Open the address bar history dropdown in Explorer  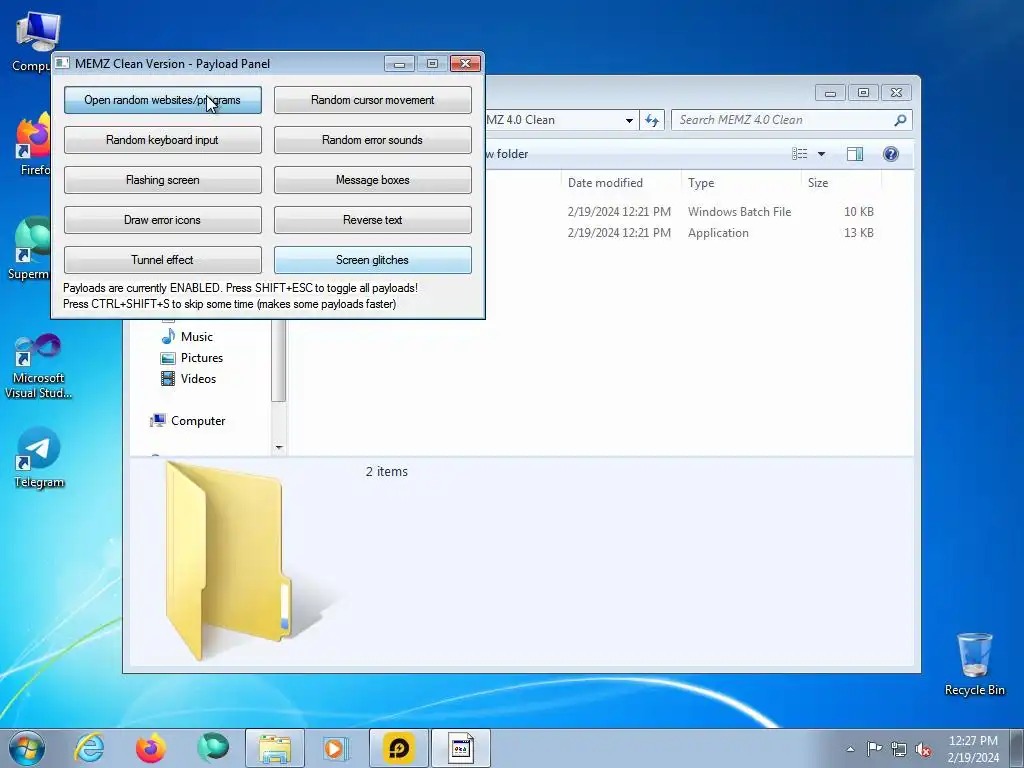click(629, 120)
